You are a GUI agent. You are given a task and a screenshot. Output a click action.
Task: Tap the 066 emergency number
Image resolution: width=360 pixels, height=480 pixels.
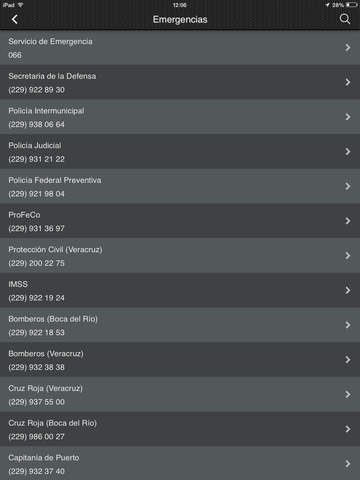click(15, 55)
